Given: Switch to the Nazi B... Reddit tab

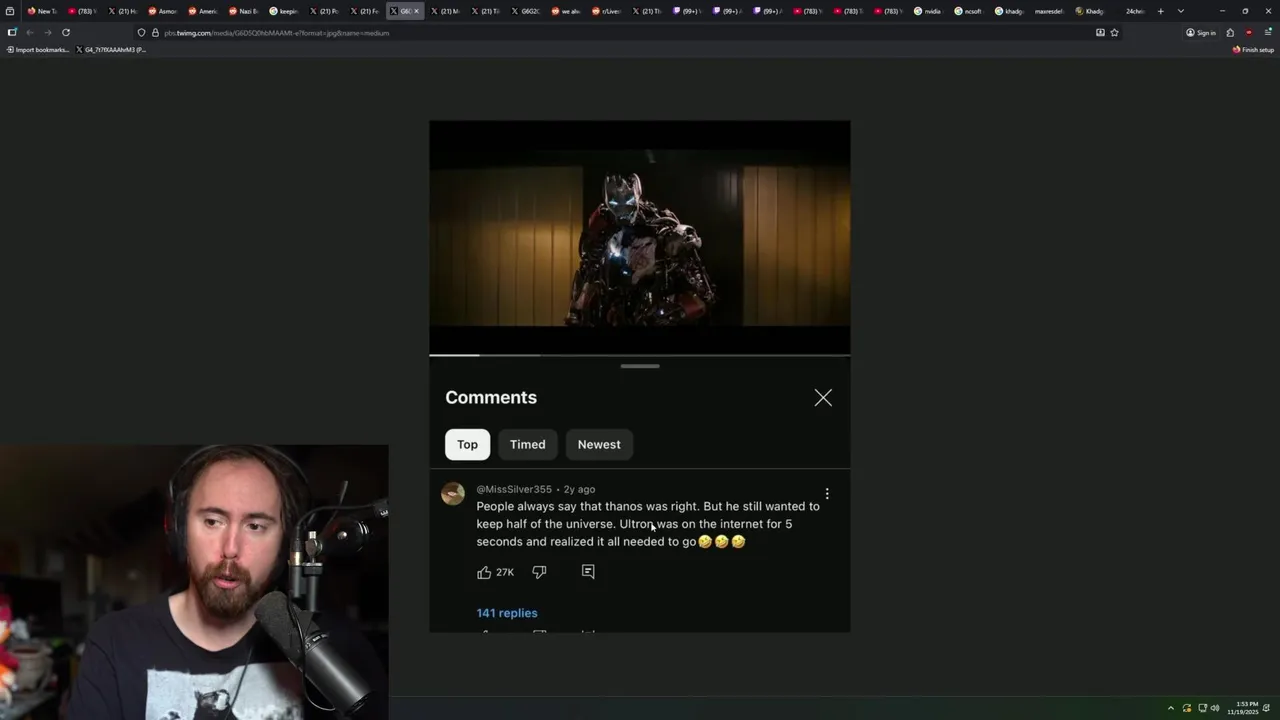Looking at the screenshot, I should coord(243,11).
